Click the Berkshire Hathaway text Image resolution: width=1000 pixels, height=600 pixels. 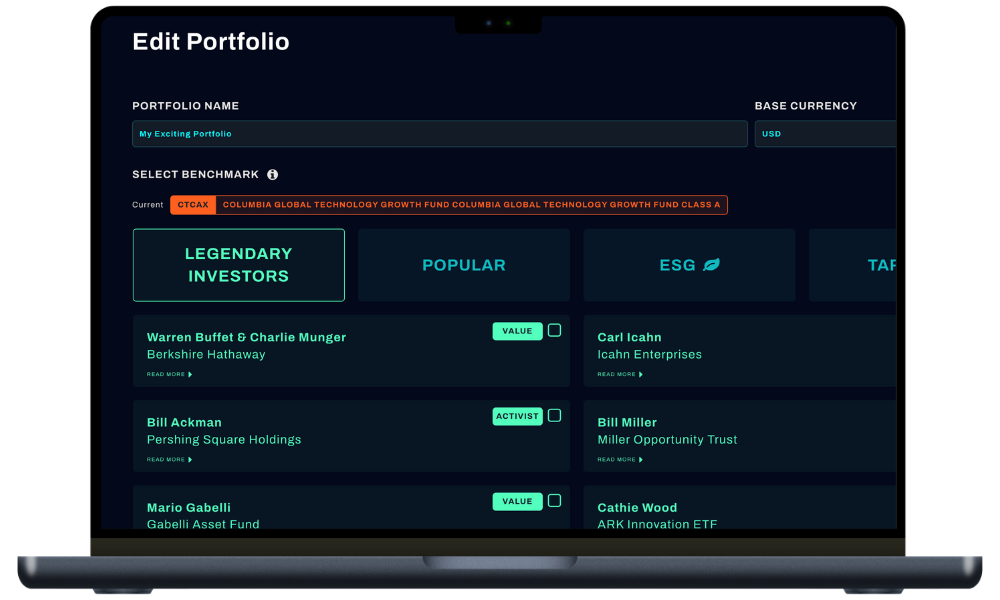[x=206, y=355]
